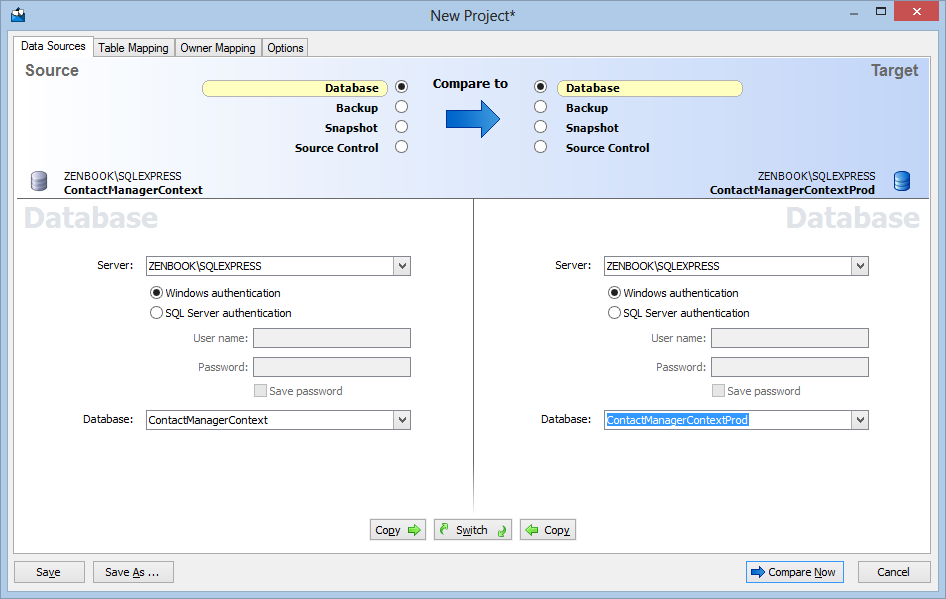Choose SQL Server authentication for source
Viewport: 946px width, 599px height.
click(x=156, y=313)
